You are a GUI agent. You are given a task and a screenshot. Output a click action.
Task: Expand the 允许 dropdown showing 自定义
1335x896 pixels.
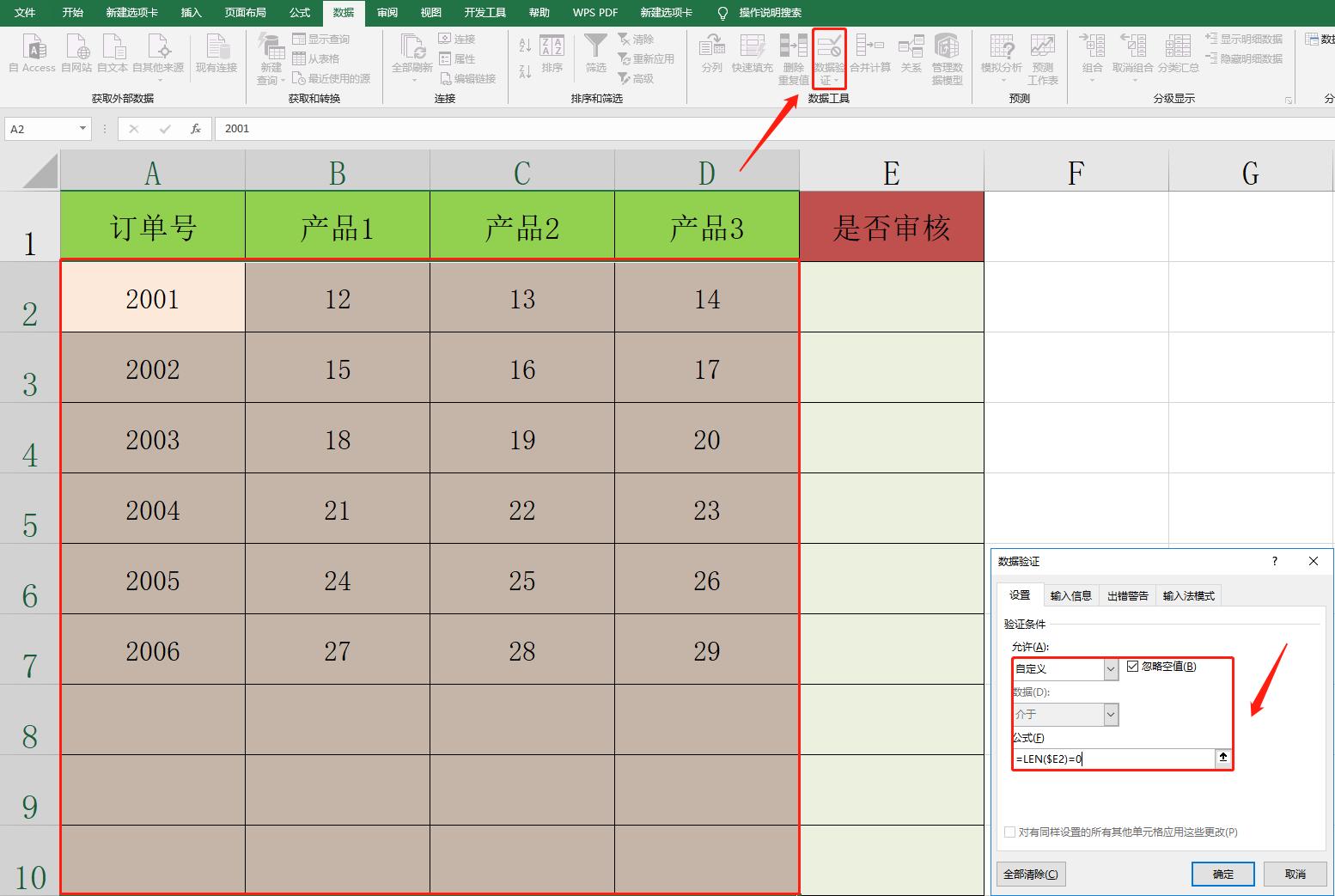point(1111,668)
